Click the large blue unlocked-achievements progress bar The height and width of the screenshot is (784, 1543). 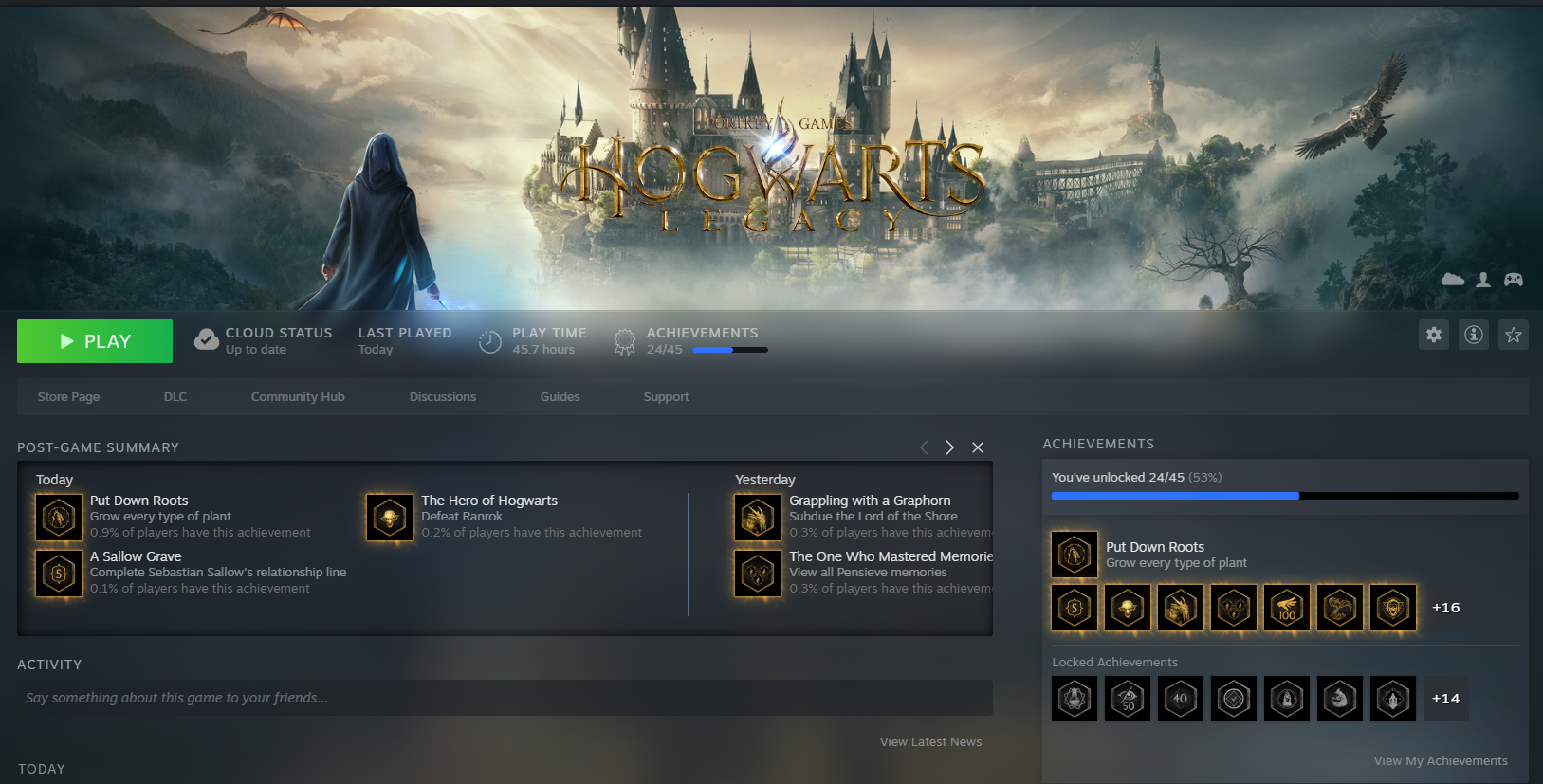(x=1285, y=496)
